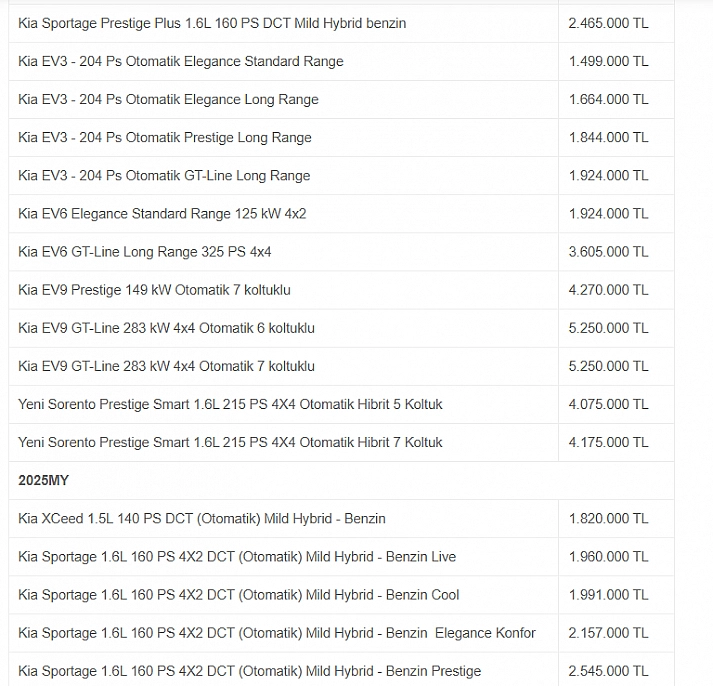
Task: Select the Sportage Benzin Cool row
Action: (341, 595)
